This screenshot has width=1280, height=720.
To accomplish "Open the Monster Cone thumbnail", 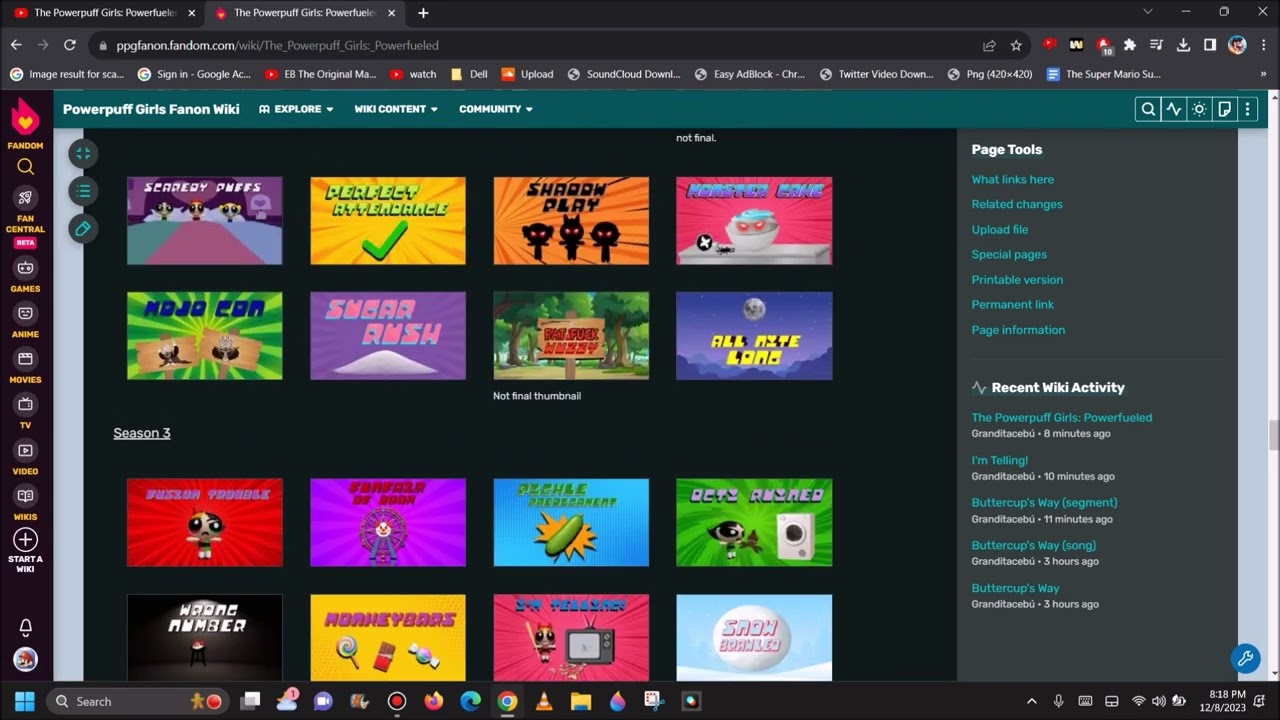I will [754, 221].
